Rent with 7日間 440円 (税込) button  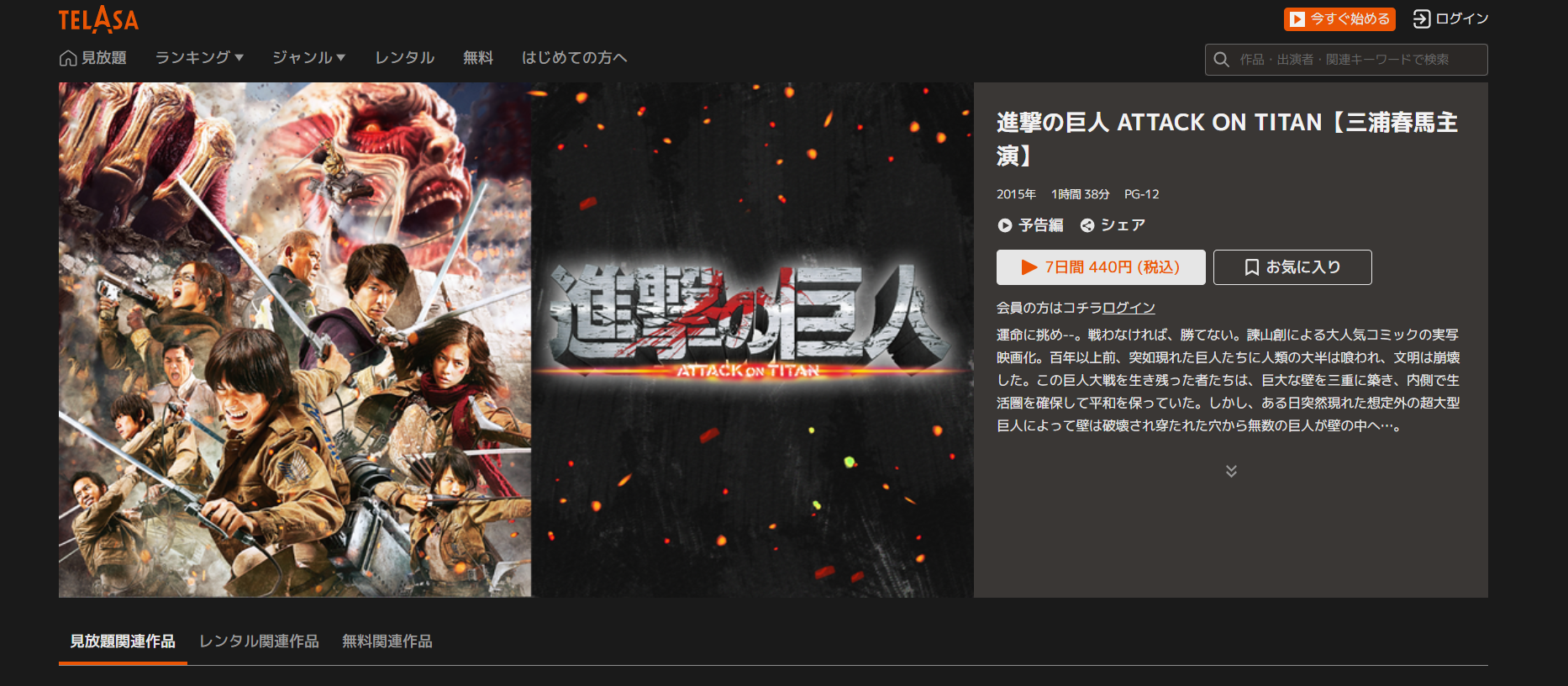point(1101,267)
